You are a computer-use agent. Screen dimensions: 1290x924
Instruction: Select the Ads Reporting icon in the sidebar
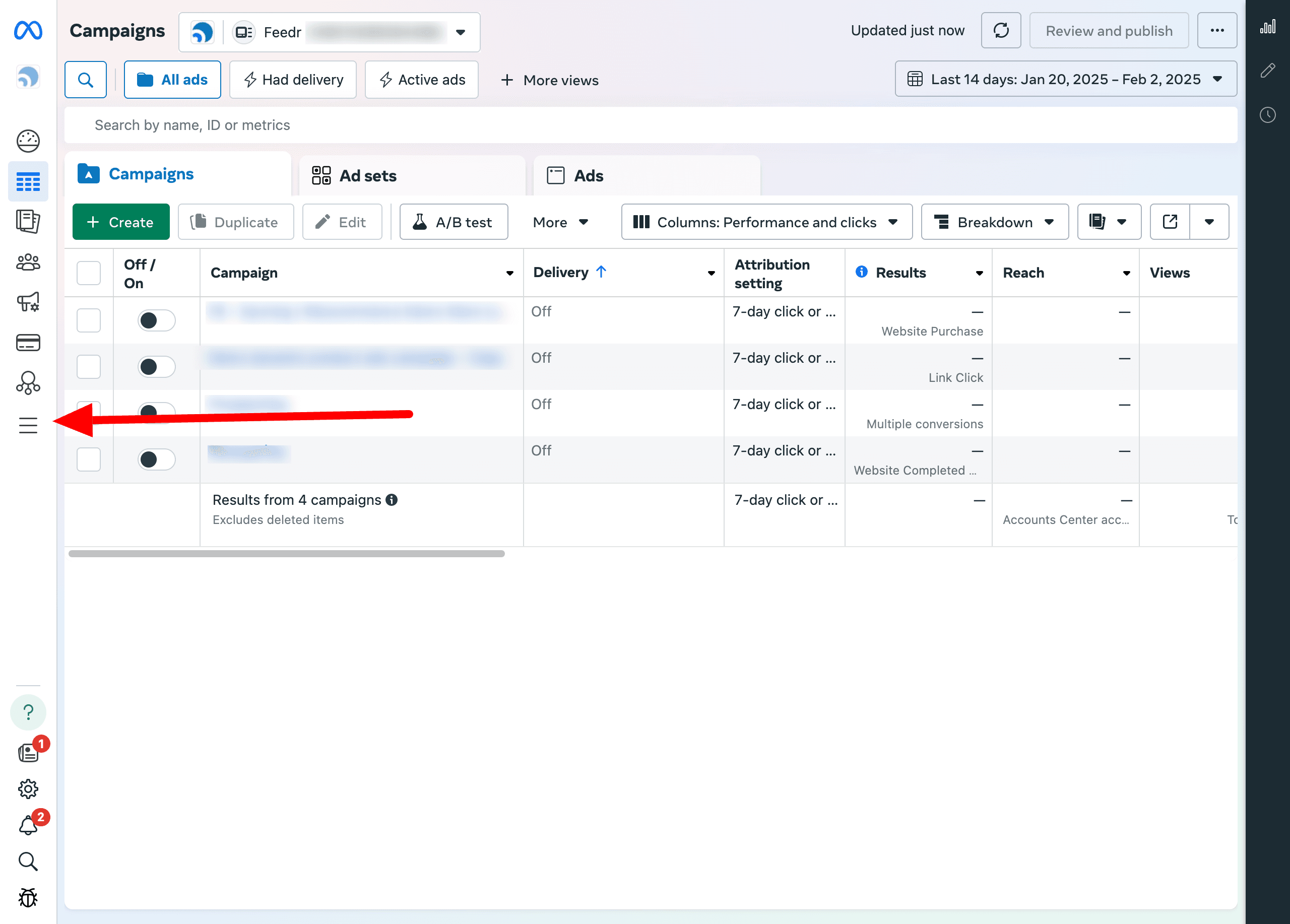coord(28,222)
